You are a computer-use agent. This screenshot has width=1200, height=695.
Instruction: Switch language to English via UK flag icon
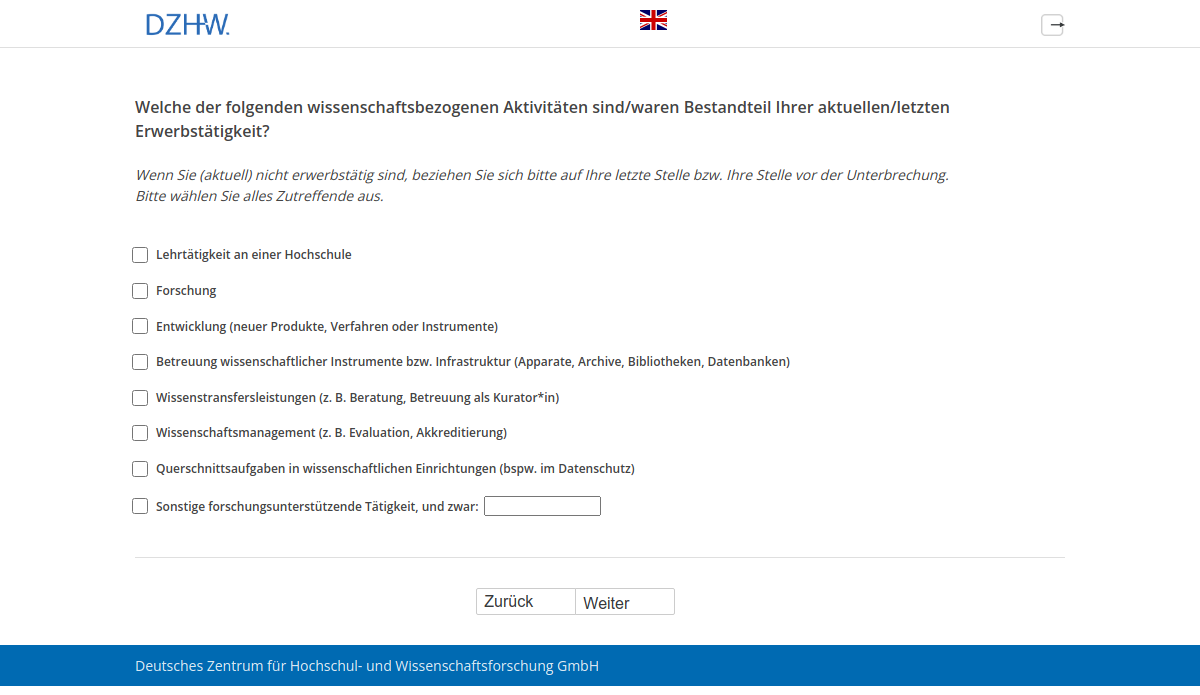(653, 19)
